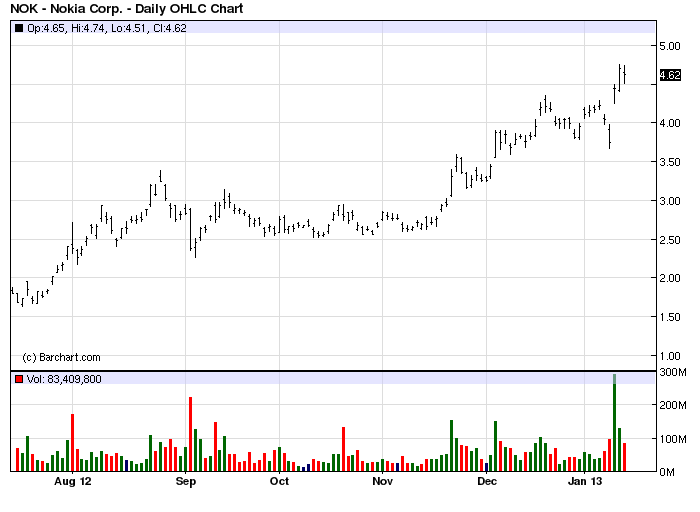Click the 'Dec' date axis label

tap(487, 481)
